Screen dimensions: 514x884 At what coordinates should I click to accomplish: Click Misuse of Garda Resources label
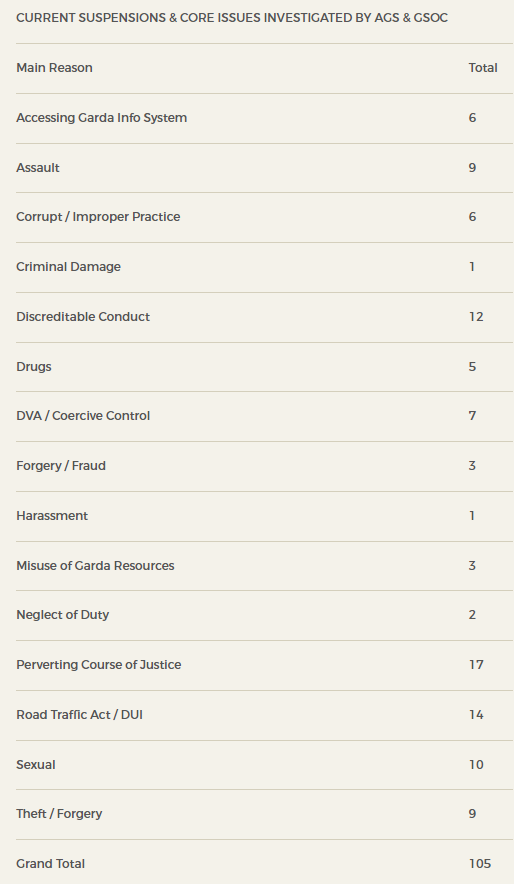tap(95, 565)
